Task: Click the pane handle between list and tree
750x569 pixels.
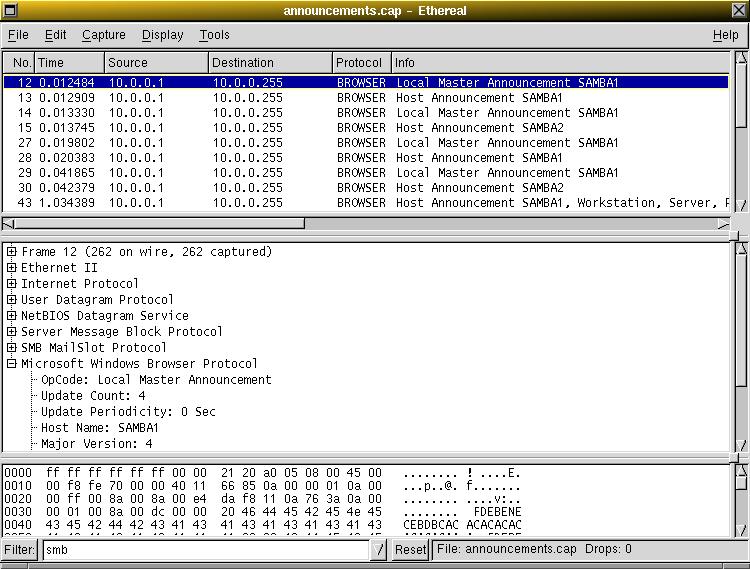Action: click(x=734, y=235)
